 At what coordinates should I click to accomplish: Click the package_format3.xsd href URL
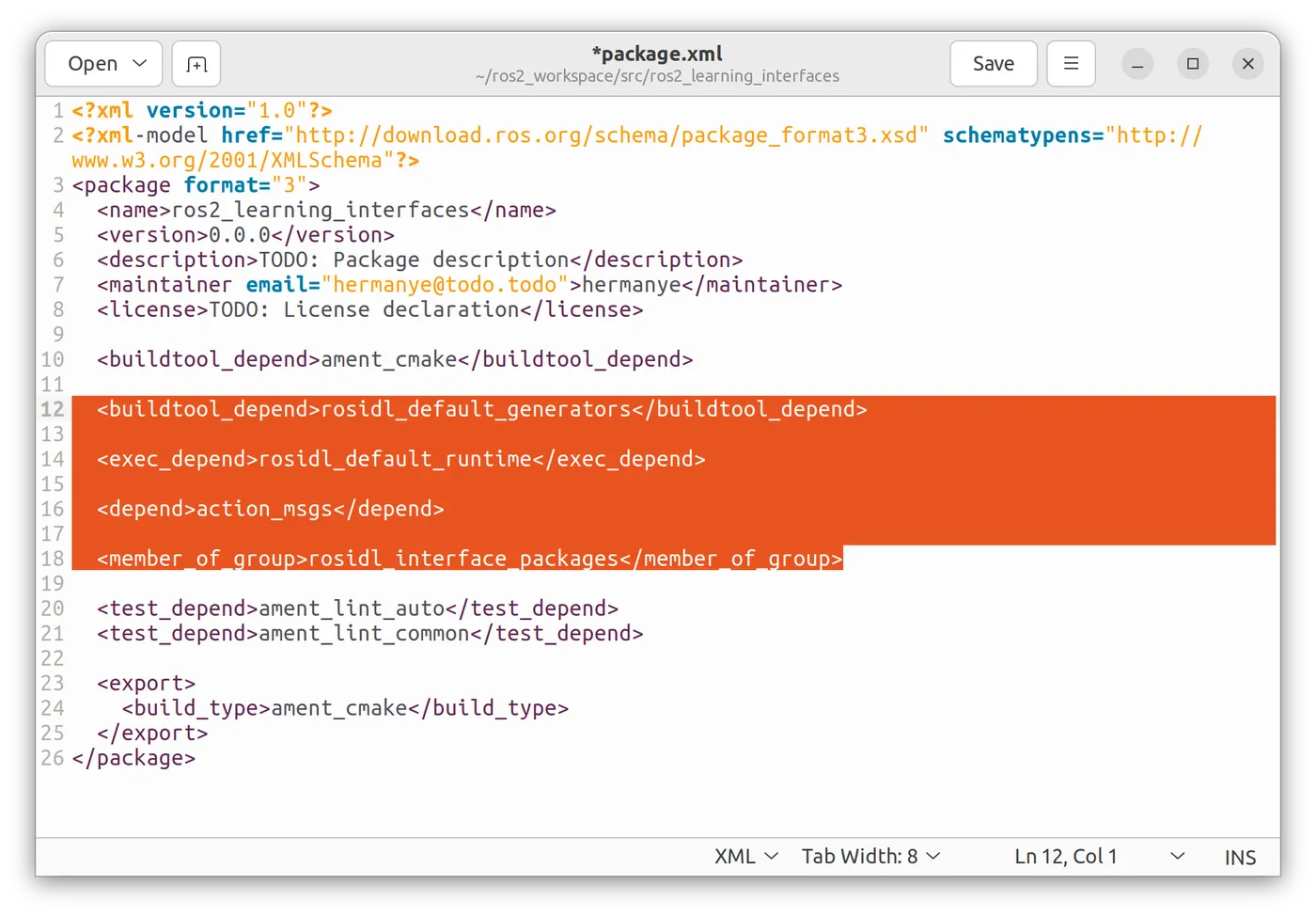pyautogui.click(x=606, y=135)
